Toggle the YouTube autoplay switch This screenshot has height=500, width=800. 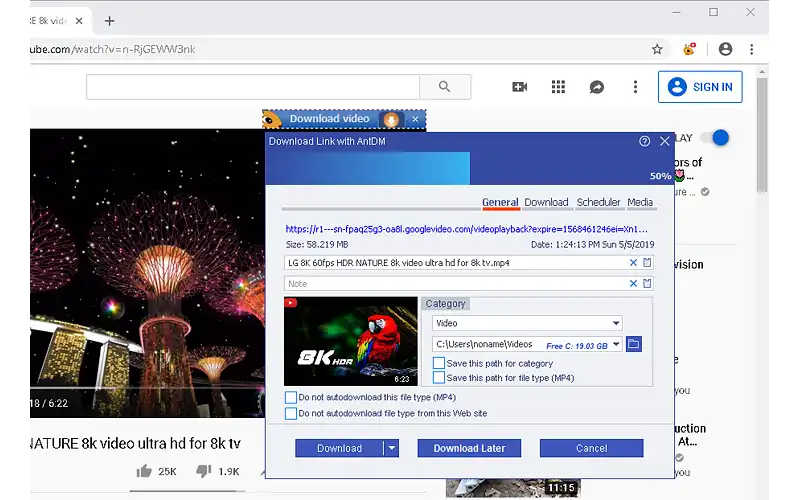pos(715,137)
